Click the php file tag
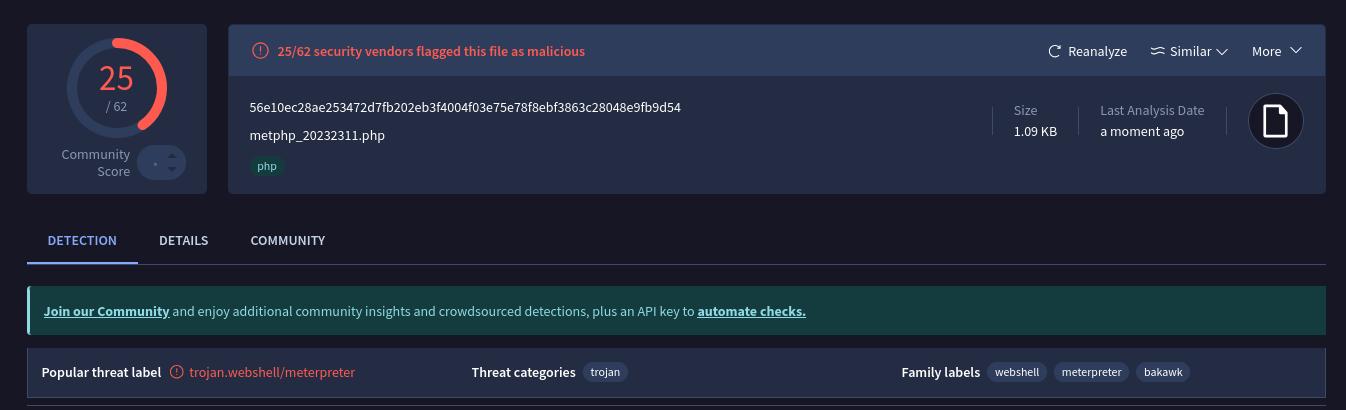This screenshot has height=410, width=1346. (267, 166)
